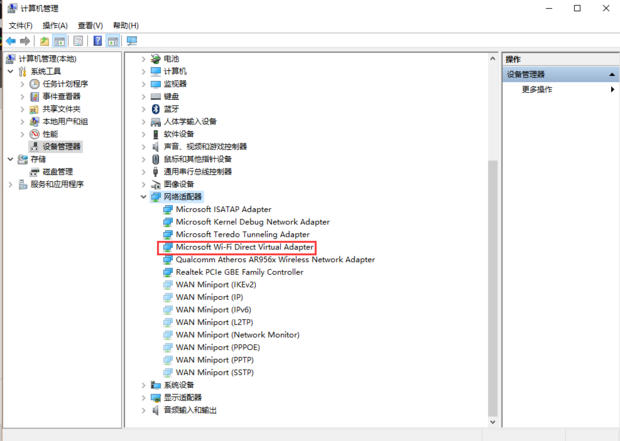Expand the 系统设备 category
The image size is (620, 441).
144,385
